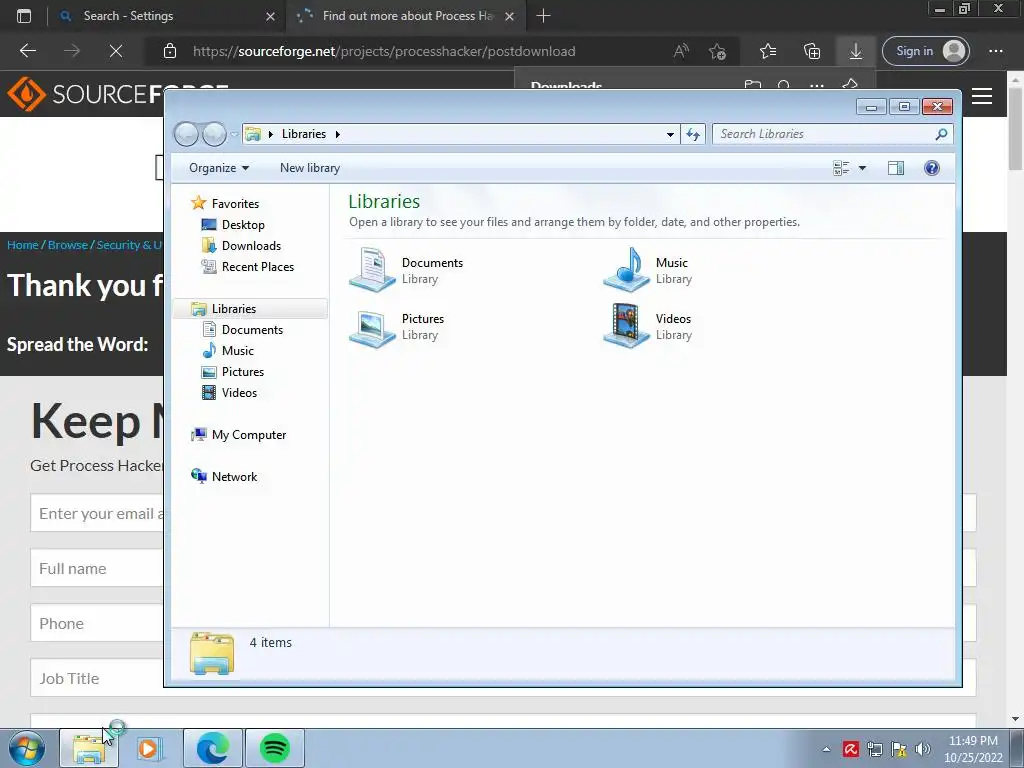Close the Process Hacker tab
Screen dimensions: 1024x768
click(x=509, y=16)
